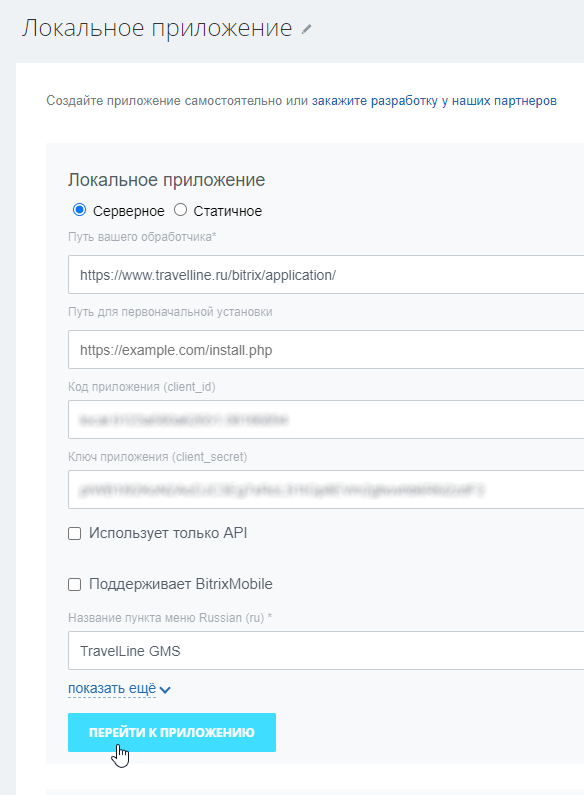Screen dimensions: 584x795
Task: Click the chevron next to показать ещё
Action: (x=165, y=690)
